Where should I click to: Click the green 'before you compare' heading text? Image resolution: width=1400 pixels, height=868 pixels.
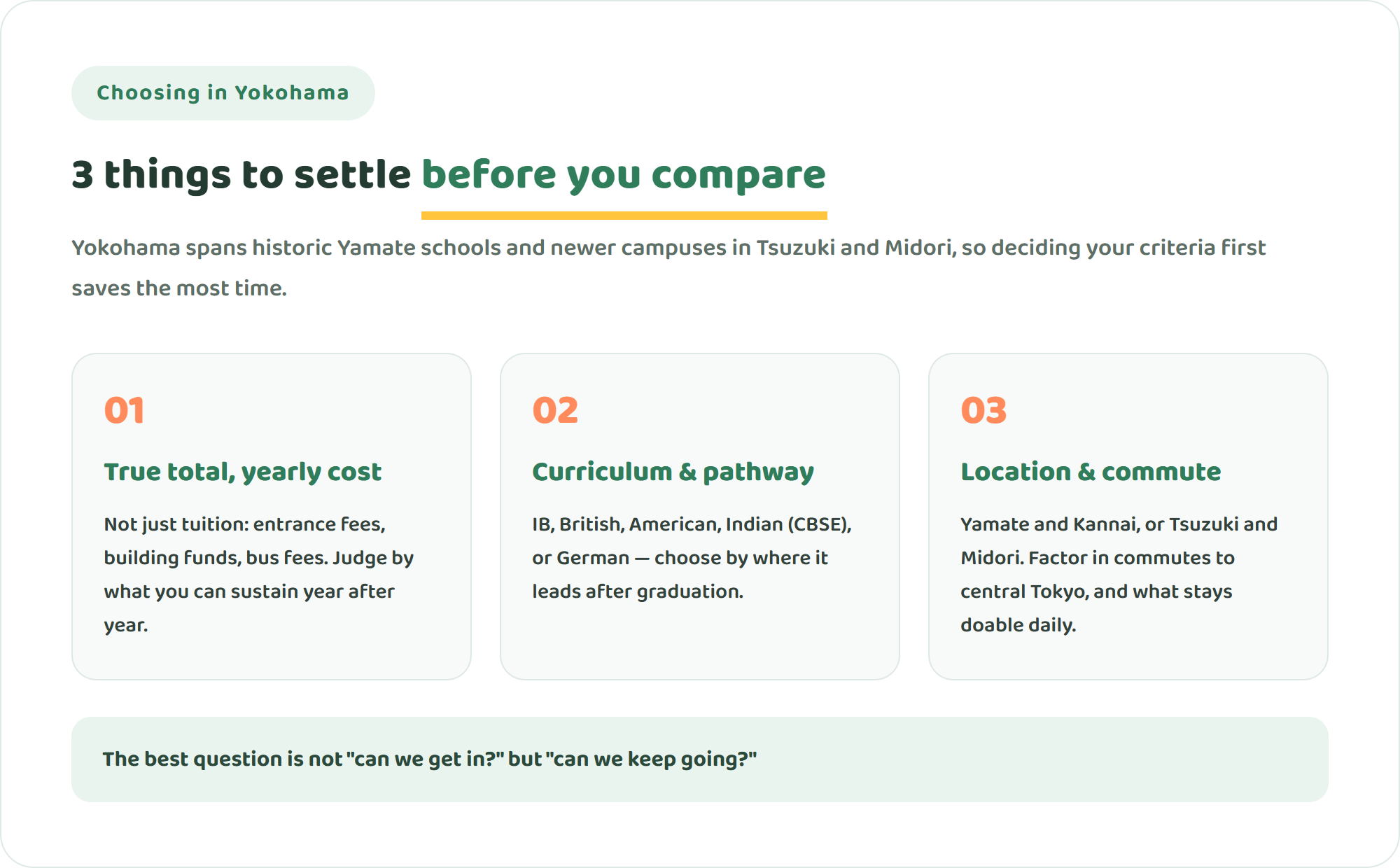tap(624, 174)
